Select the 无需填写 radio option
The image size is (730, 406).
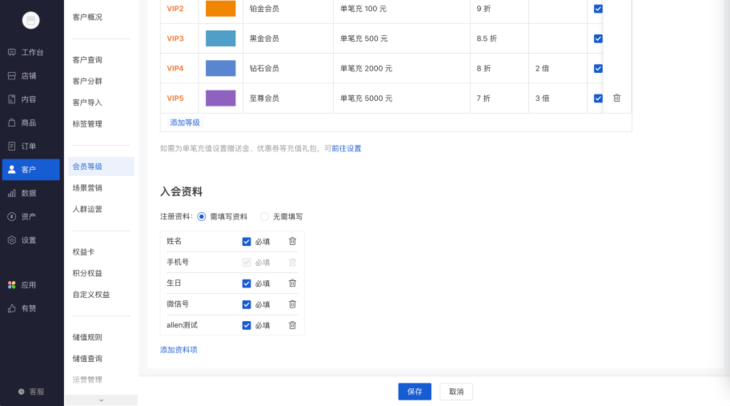pyautogui.click(x=265, y=216)
